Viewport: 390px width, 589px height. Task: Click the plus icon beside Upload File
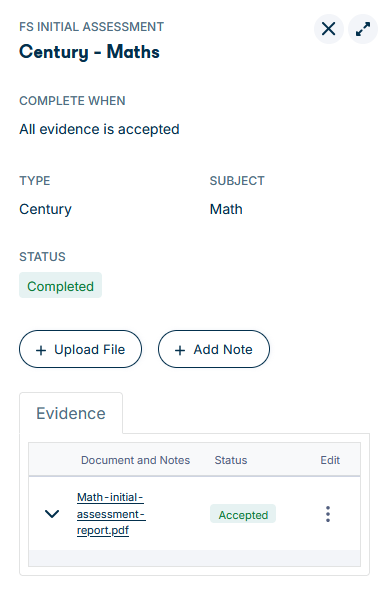41,350
